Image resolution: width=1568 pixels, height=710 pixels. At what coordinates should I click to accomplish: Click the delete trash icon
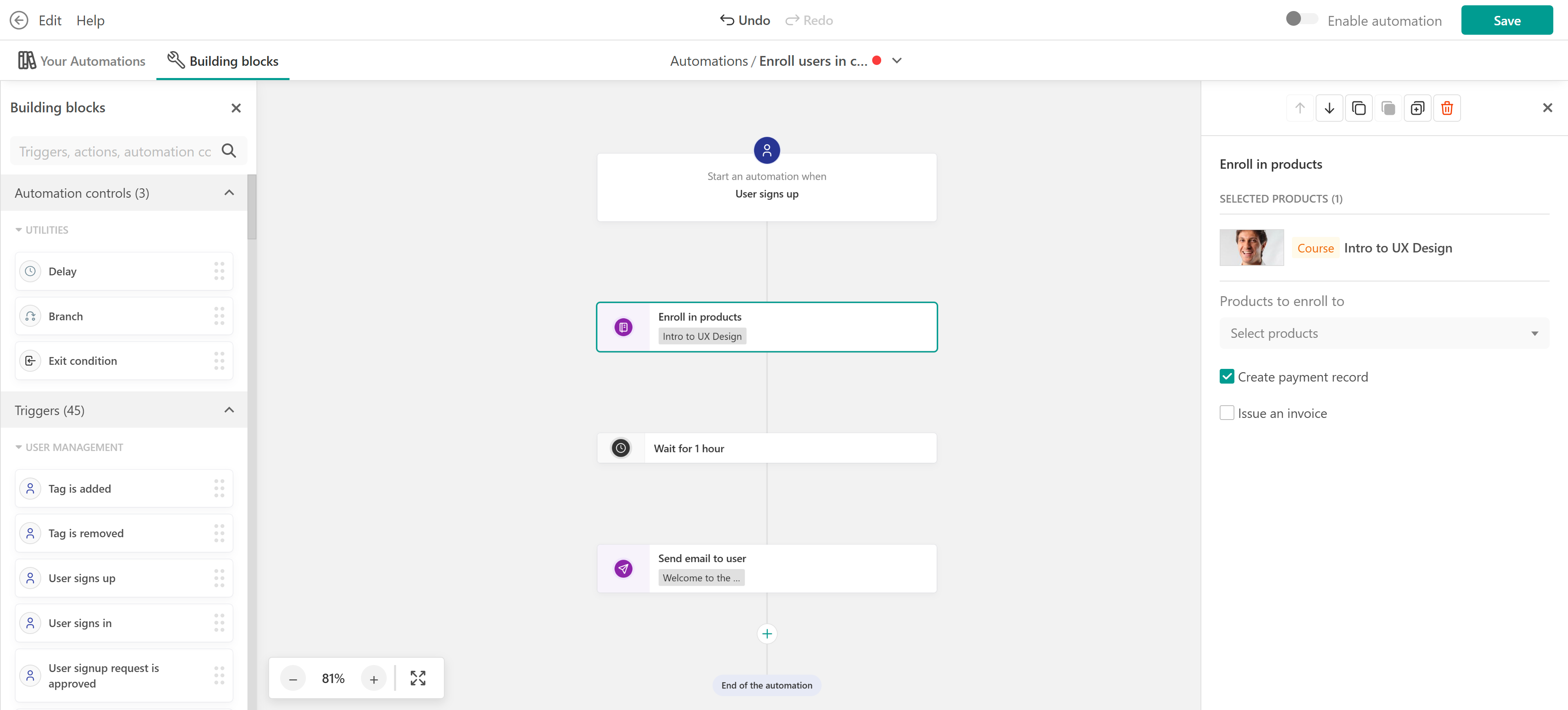[x=1446, y=108]
